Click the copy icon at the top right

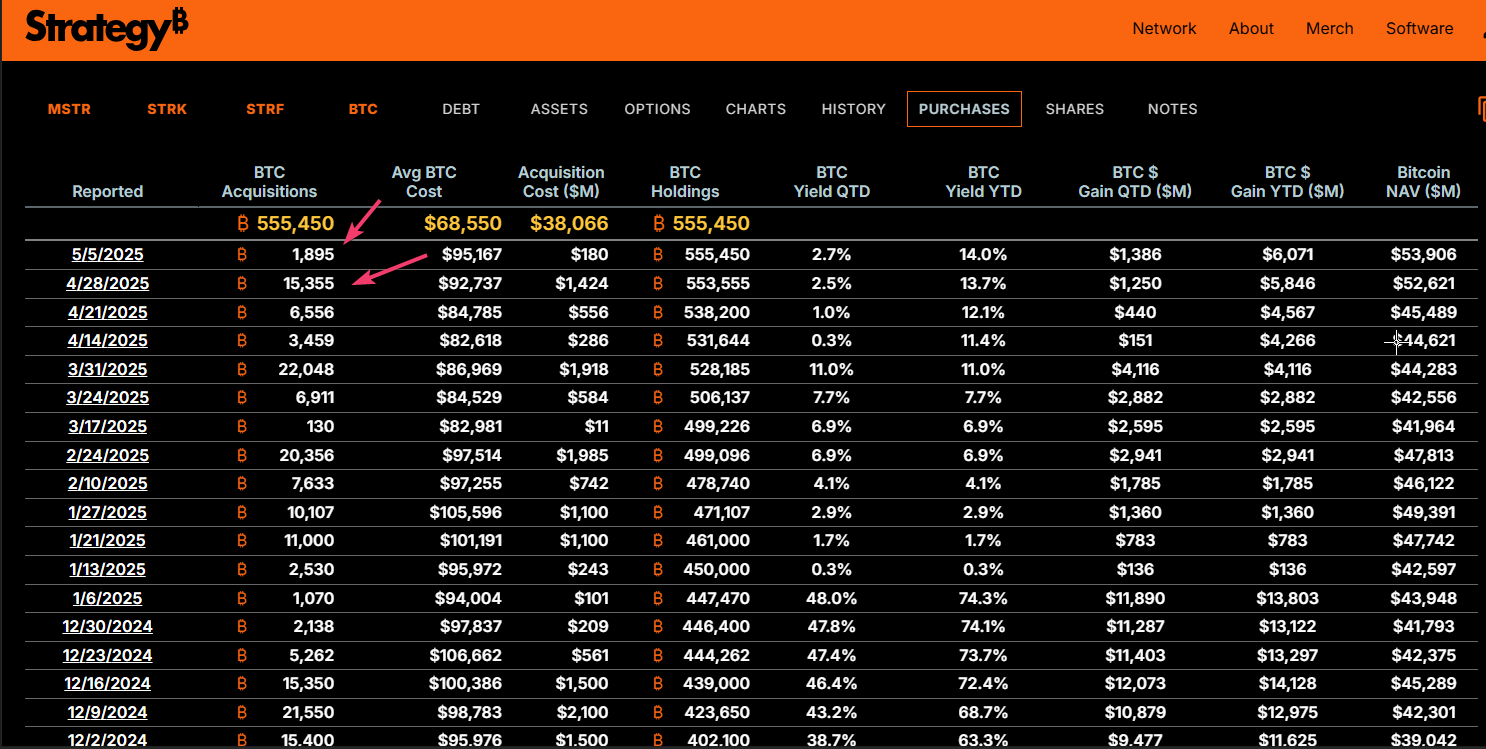(1481, 106)
